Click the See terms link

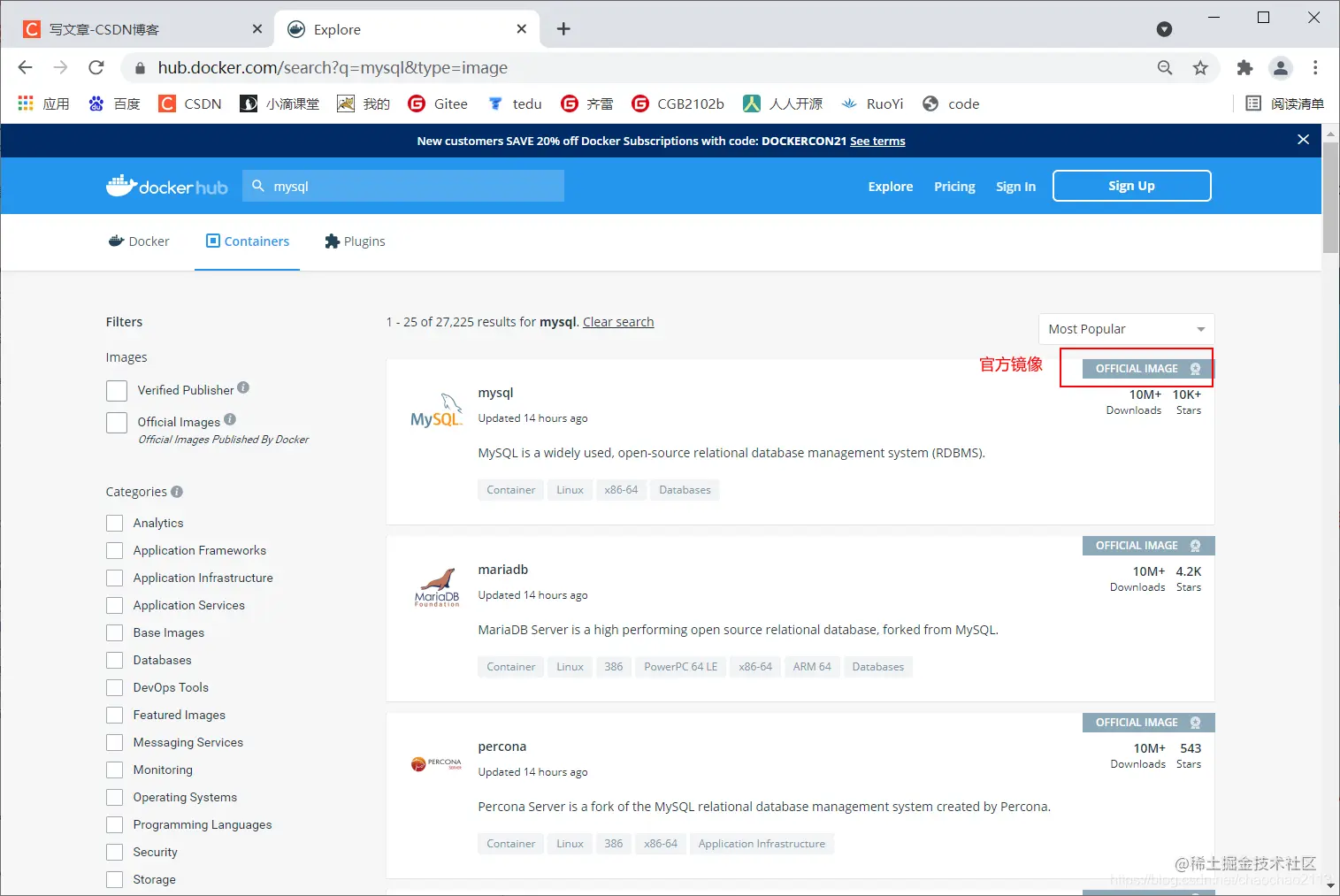coord(877,141)
